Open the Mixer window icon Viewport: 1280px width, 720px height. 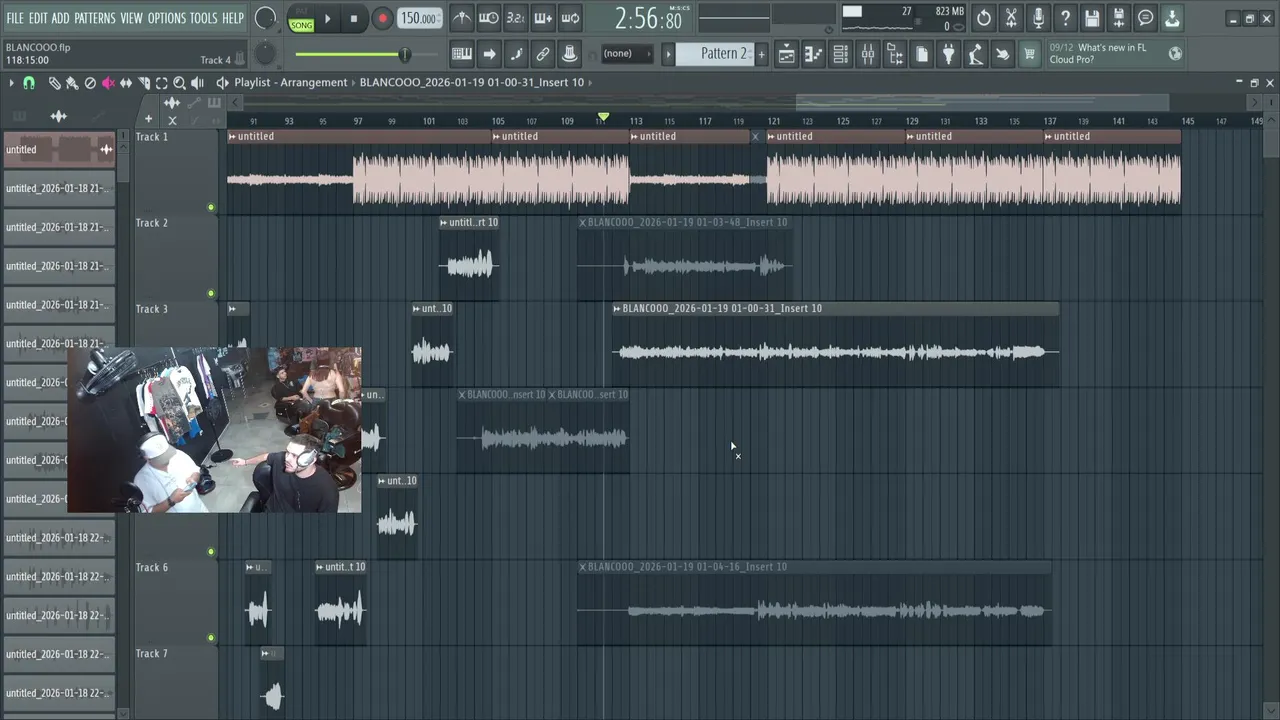tap(868, 54)
